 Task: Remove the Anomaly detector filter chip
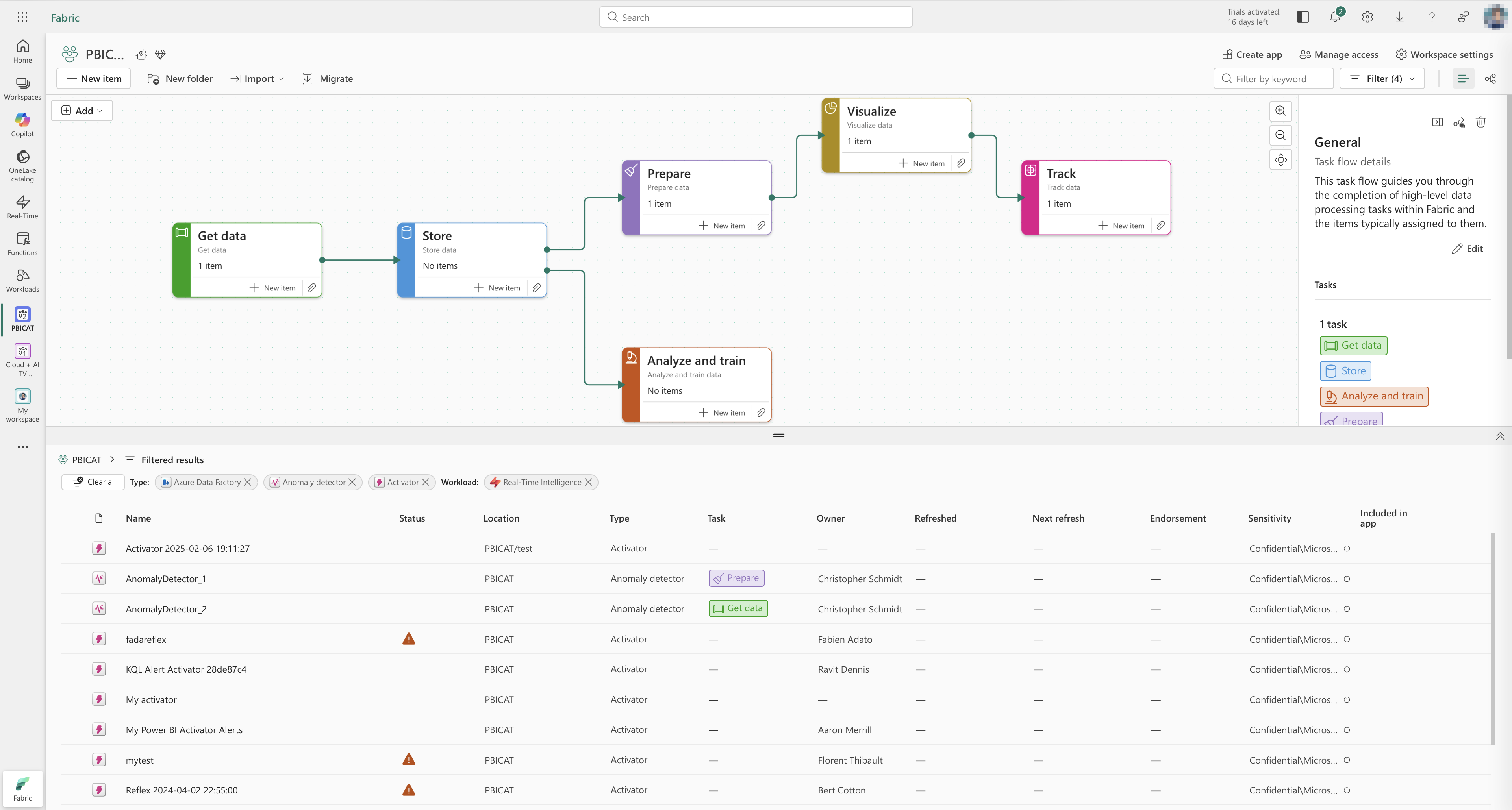[x=353, y=482]
